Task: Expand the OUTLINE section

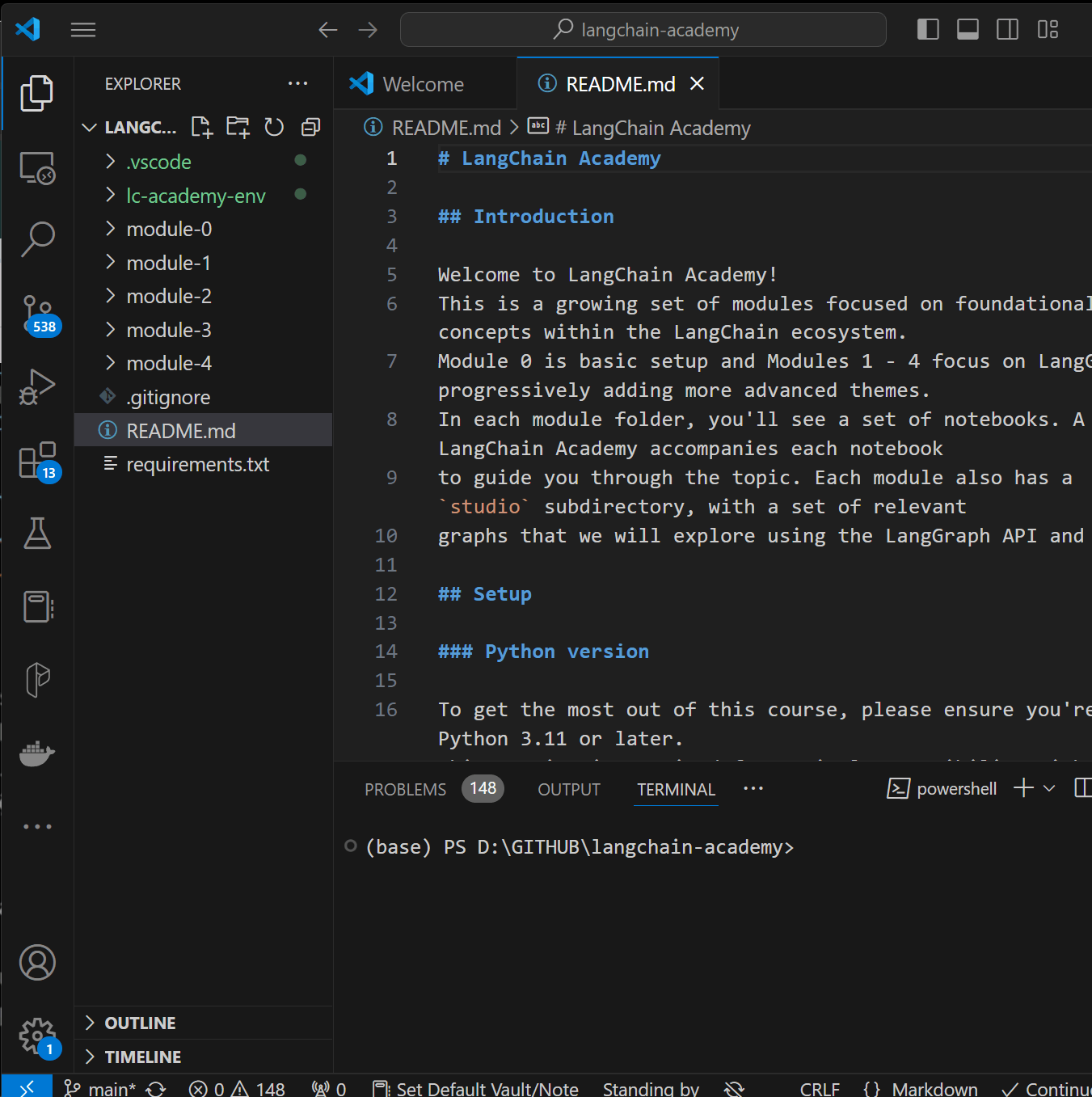Action: (140, 1023)
